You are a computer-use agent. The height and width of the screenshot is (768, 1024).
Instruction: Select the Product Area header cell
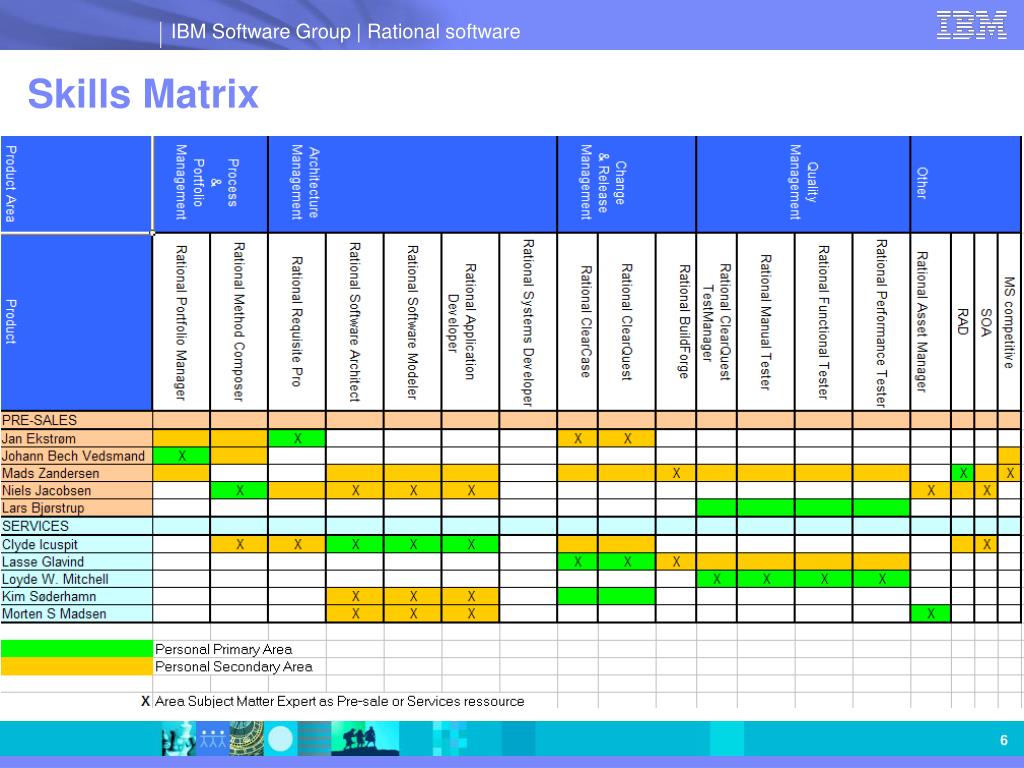click(76, 184)
